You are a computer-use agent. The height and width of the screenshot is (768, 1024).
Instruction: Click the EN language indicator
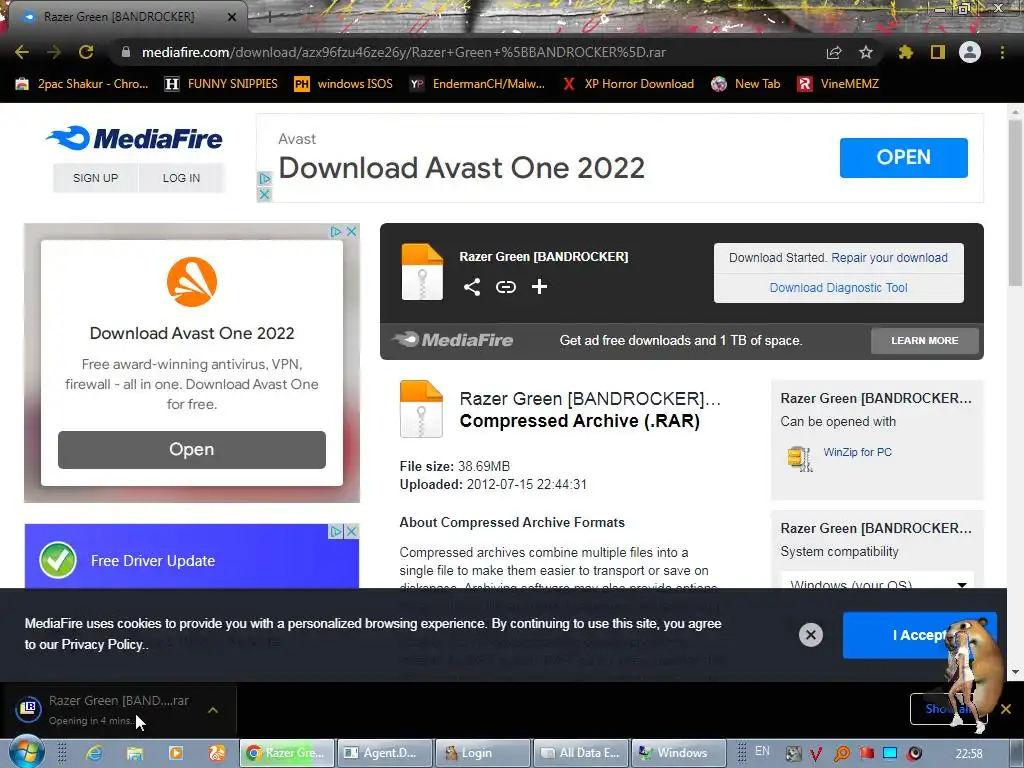762,751
